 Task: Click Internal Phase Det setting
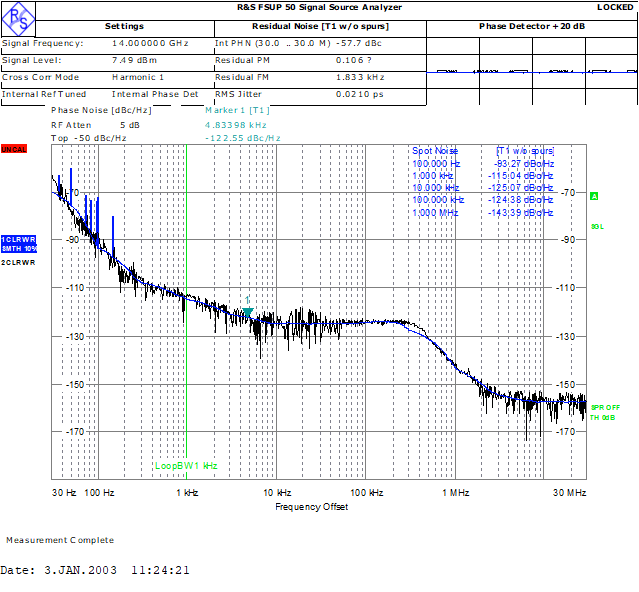click(x=155, y=94)
